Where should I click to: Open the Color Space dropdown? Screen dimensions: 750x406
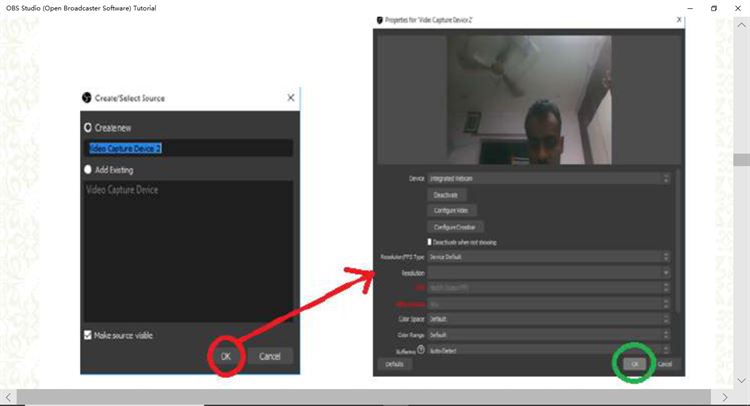tap(549, 319)
